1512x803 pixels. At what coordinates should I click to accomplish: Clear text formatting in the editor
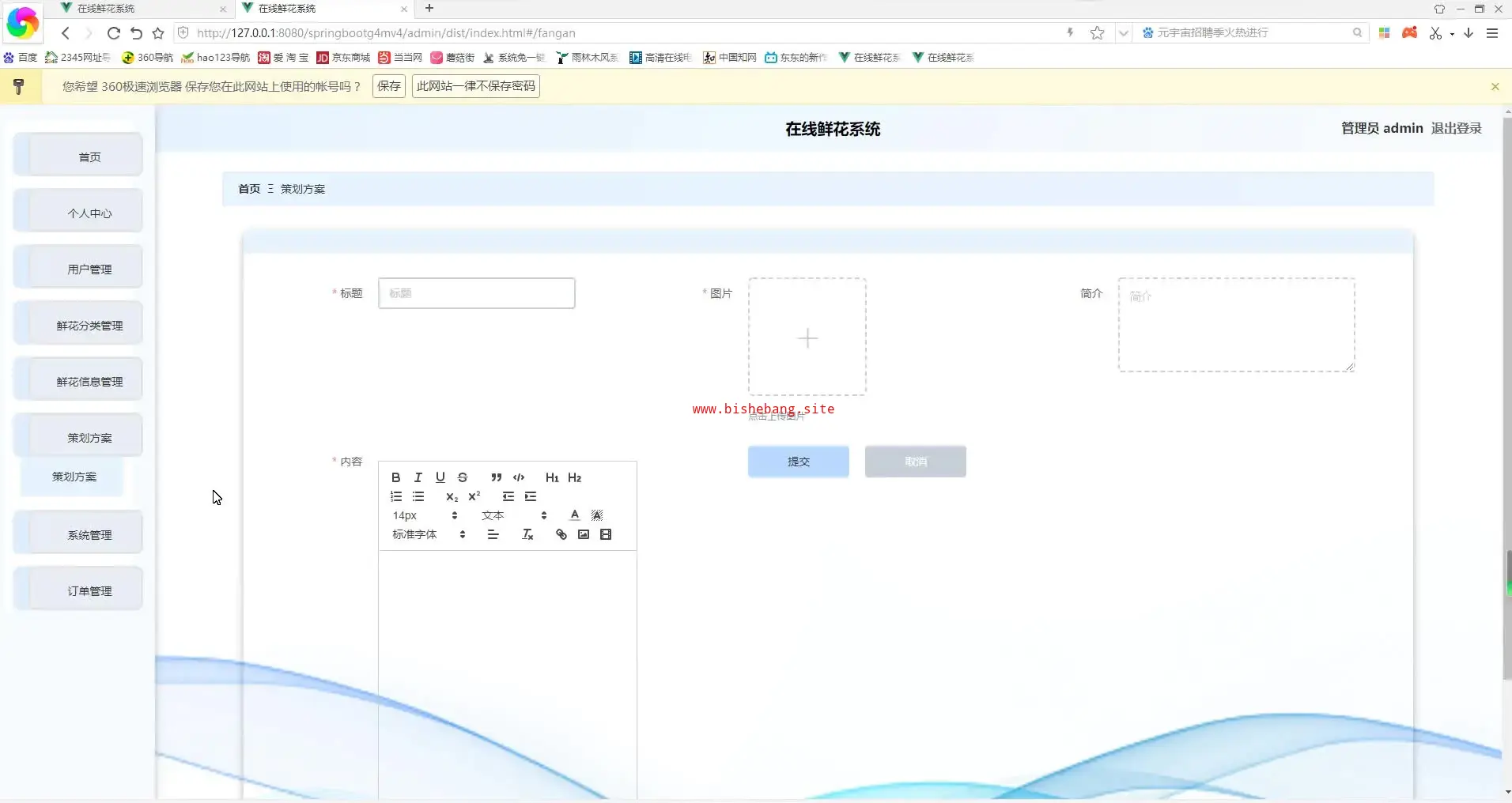tap(527, 534)
